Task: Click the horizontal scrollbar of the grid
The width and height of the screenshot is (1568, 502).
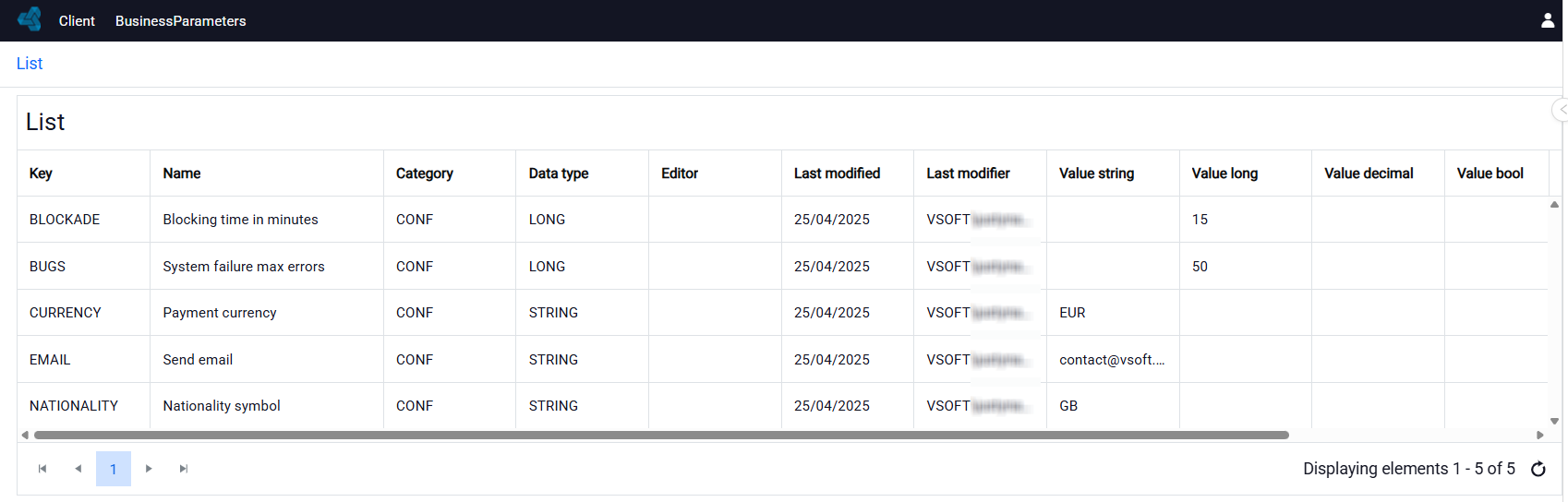Action: pos(661,435)
